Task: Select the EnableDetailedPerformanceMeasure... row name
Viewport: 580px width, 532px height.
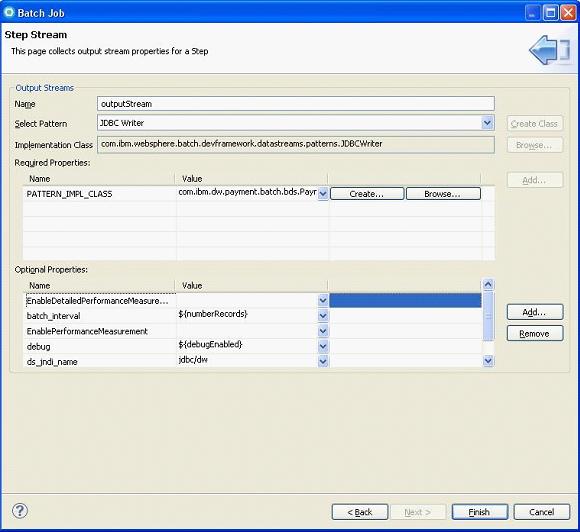Action: [x=97, y=301]
